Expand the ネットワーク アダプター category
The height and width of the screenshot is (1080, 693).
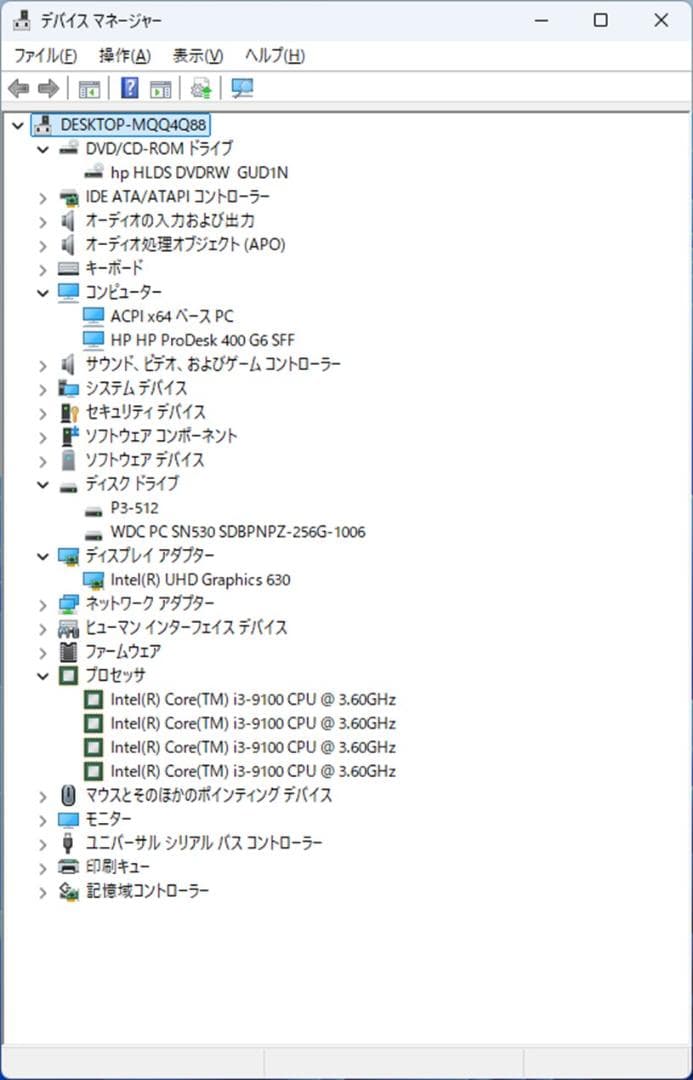pos(43,604)
